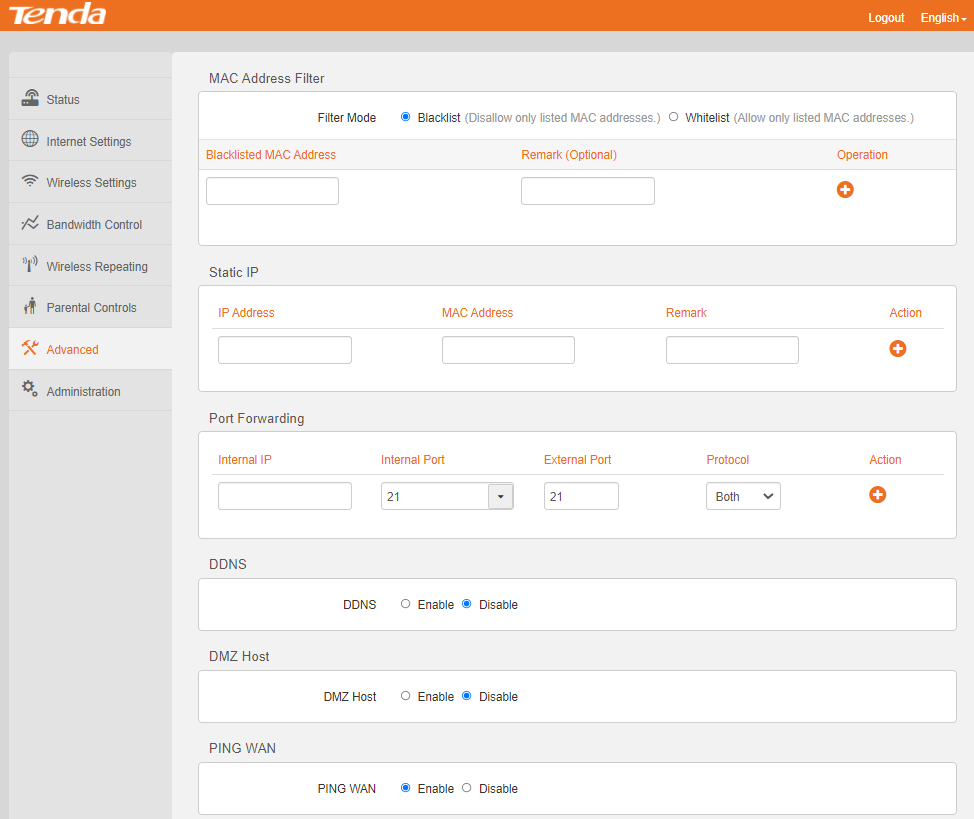Open the Internal Port dropdown arrow

tap(501, 496)
